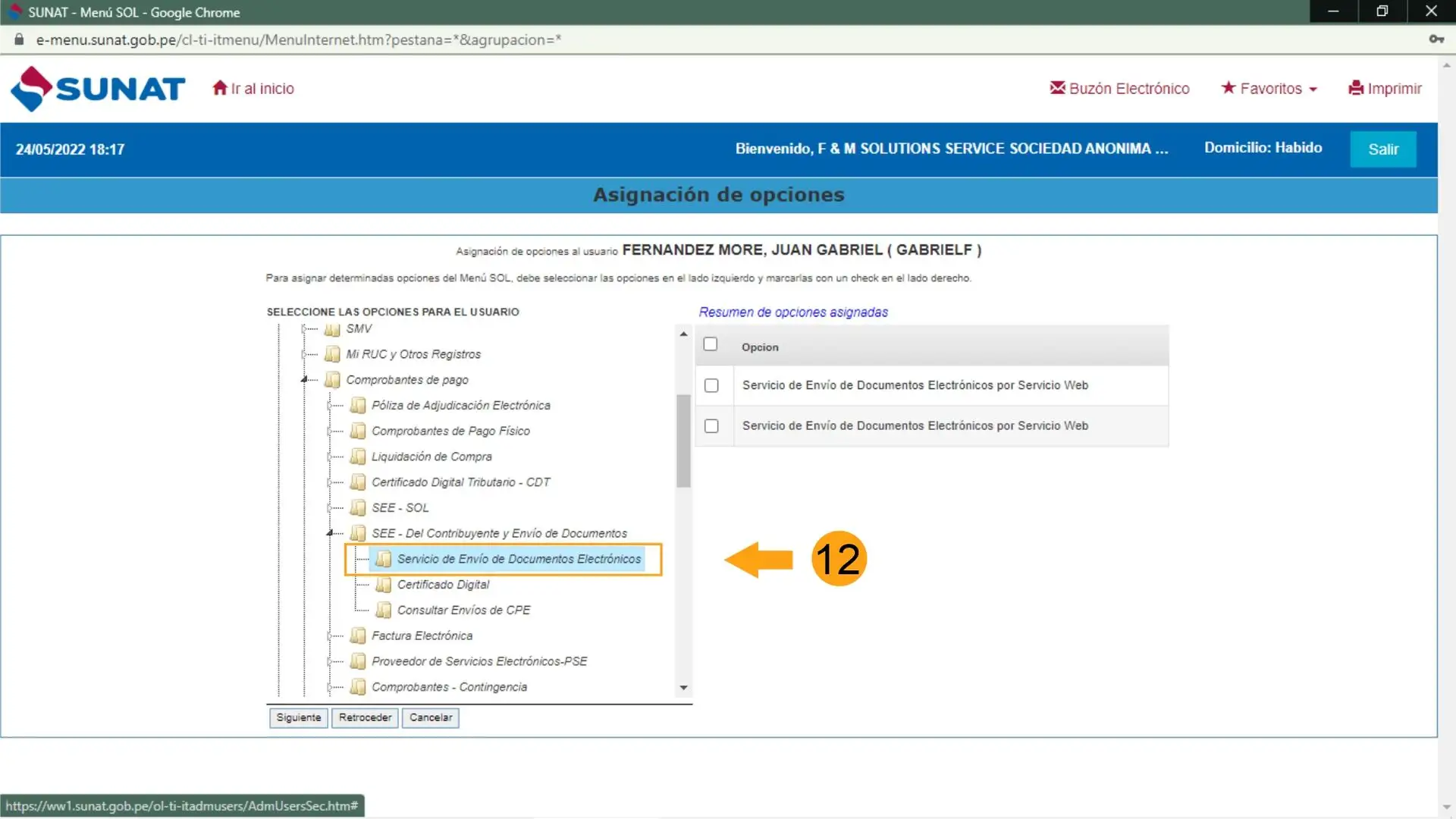The width and height of the screenshot is (1456, 819).
Task: Collapse the SEE - Del Contribuyente y Envío node
Action: coord(330,533)
